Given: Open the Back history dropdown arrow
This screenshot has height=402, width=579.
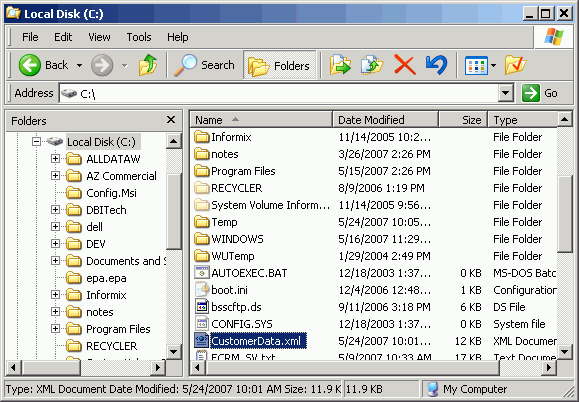Looking at the screenshot, I should 79,66.
